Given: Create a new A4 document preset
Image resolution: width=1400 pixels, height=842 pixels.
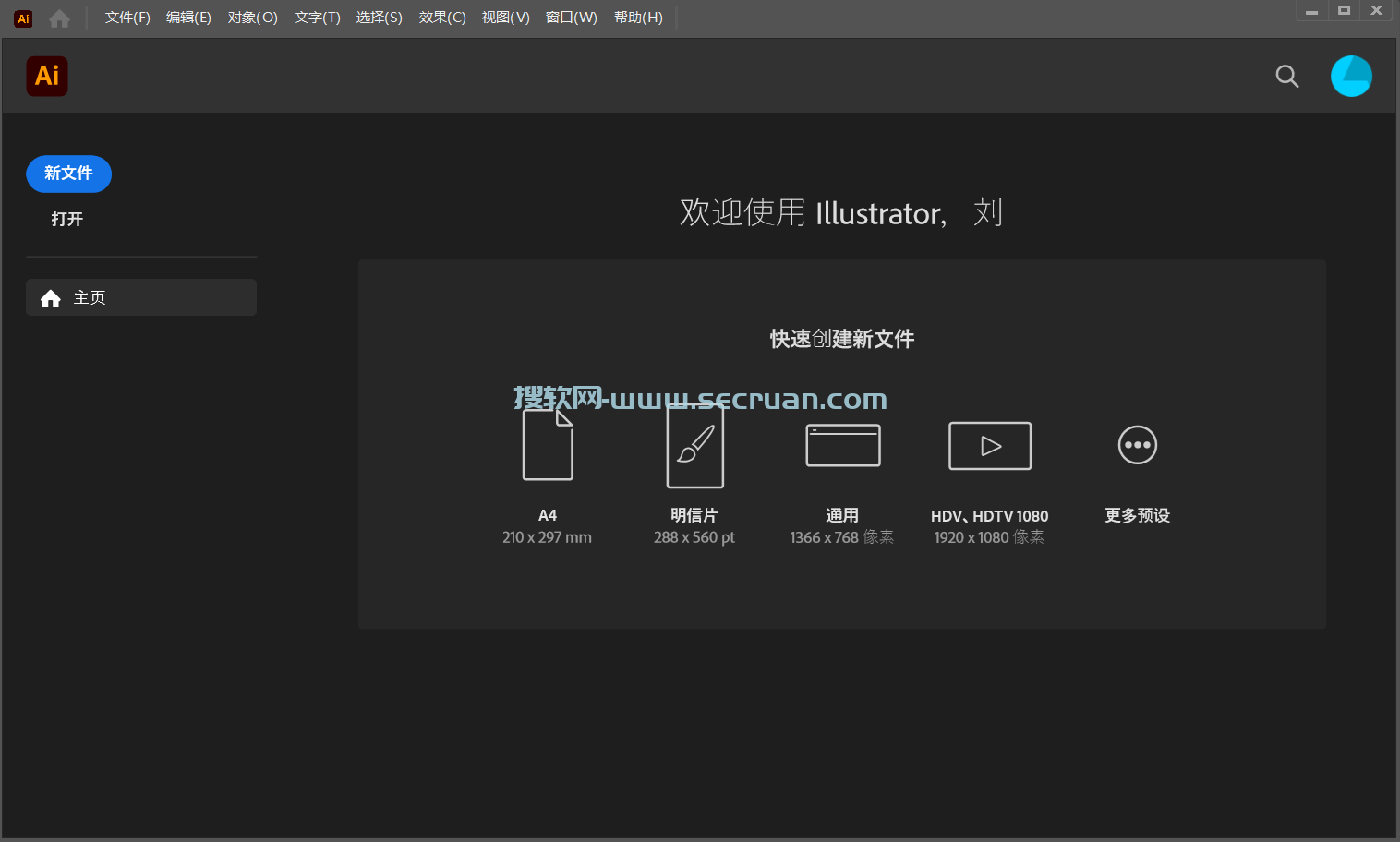Looking at the screenshot, I should pyautogui.click(x=548, y=445).
